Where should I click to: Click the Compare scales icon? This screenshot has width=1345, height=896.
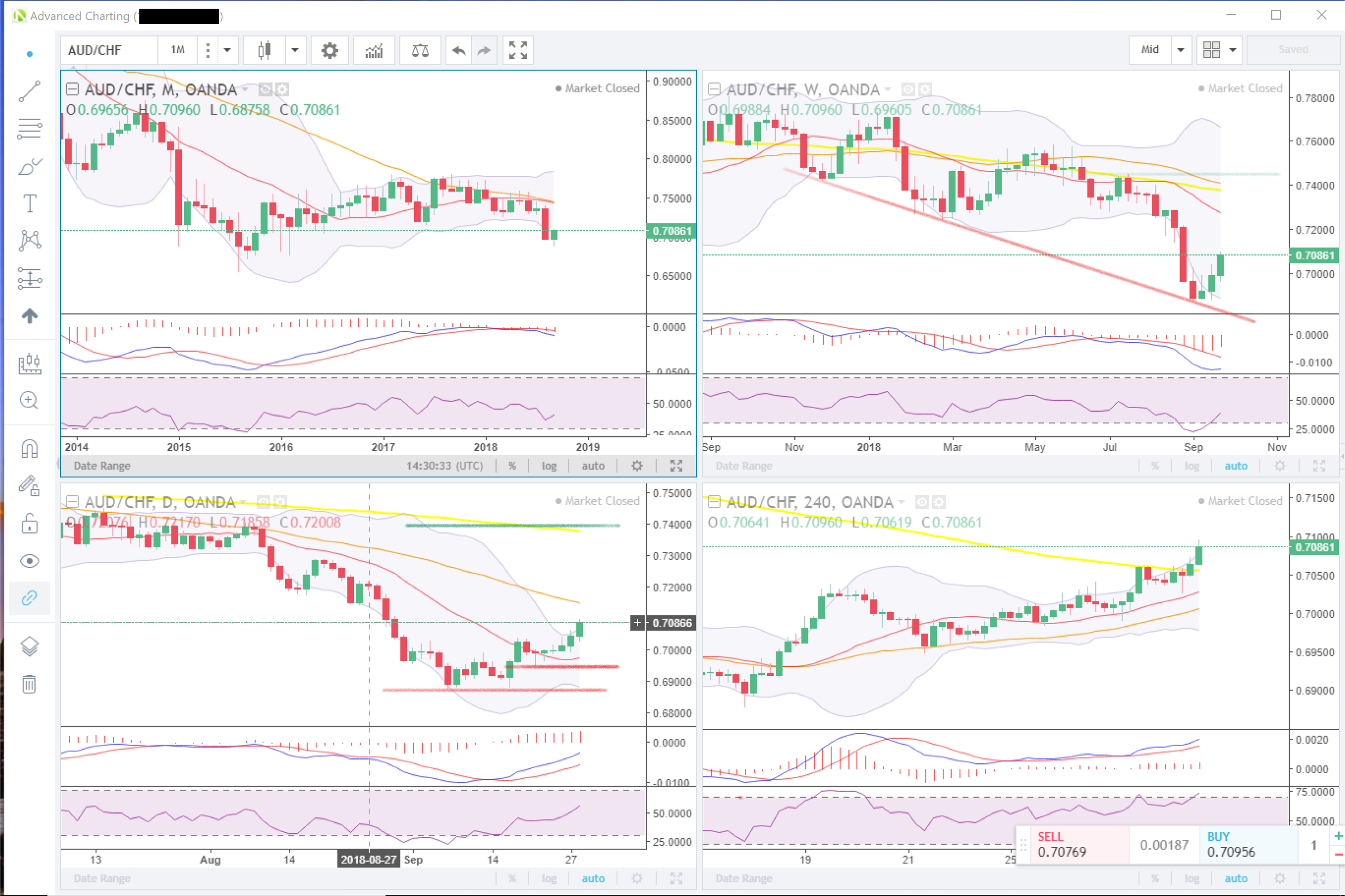(420, 50)
